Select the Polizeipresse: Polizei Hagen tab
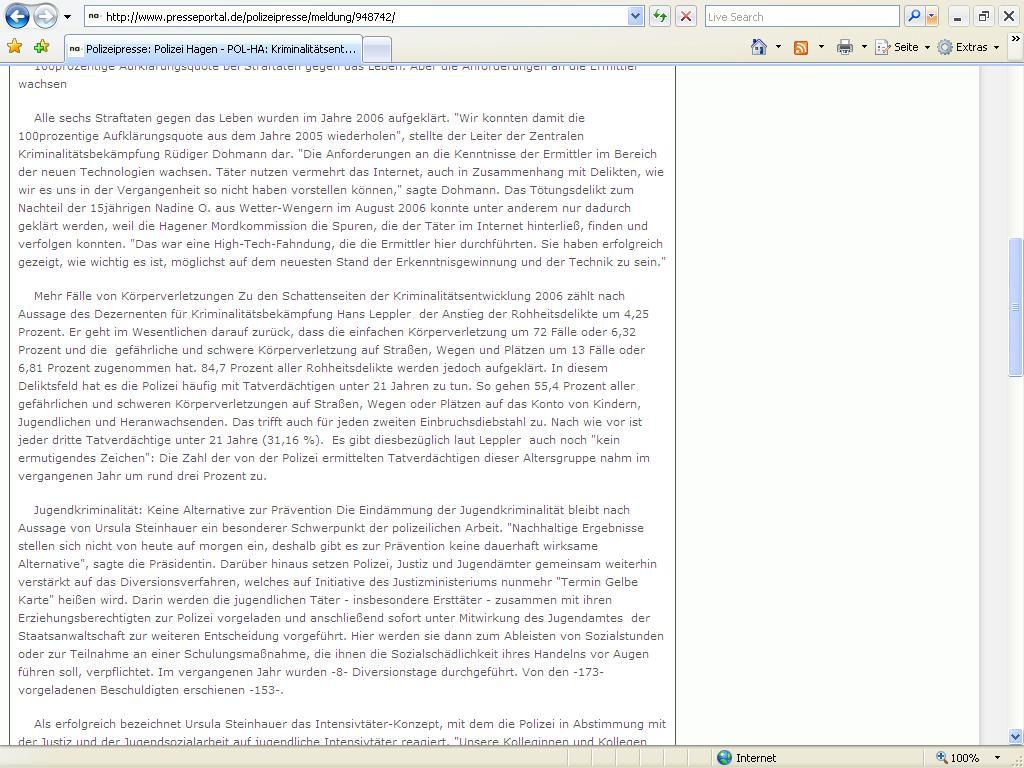The image size is (1024, 768). (214, 49)
